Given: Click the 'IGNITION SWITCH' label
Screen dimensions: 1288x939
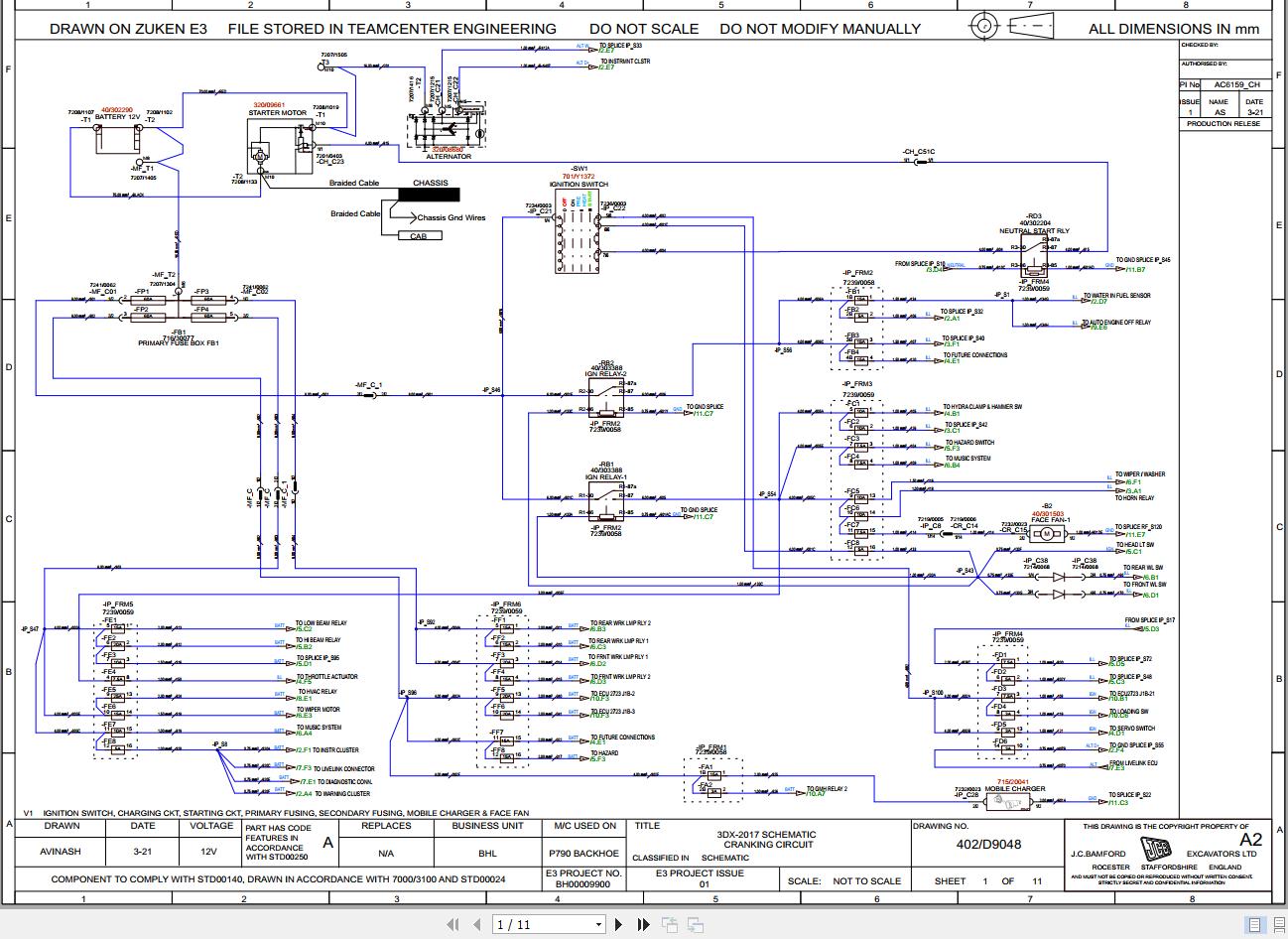Looking at the screenshot, I should pyautogui.click(x=580, y=185).
